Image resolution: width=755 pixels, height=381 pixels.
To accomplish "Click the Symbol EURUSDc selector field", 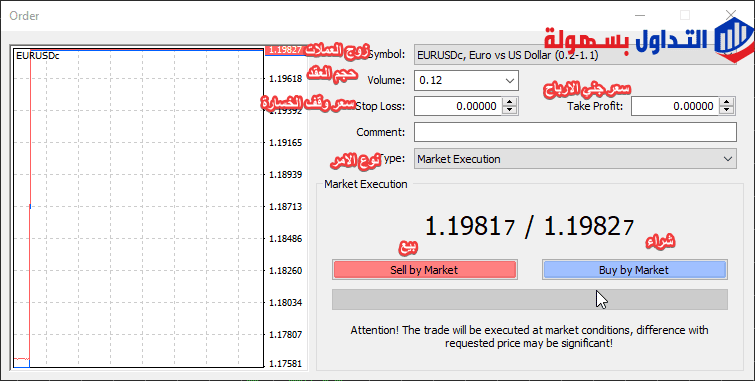I will click(x=575, y=55).
